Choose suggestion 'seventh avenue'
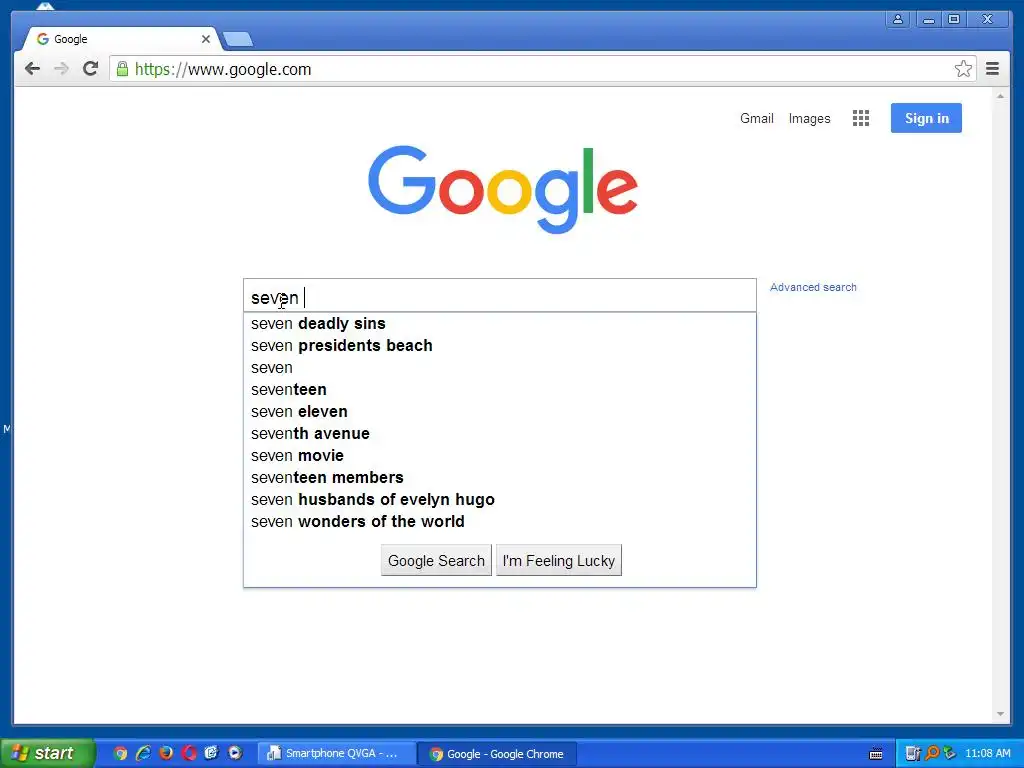 tap(500, 434)
